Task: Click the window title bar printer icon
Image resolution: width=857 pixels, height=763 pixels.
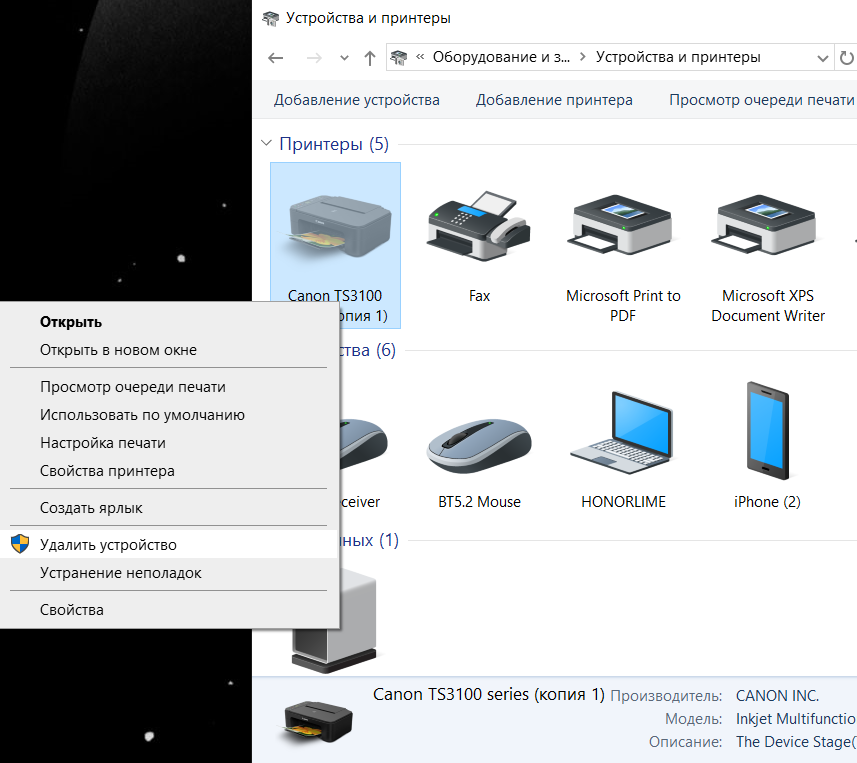Action: tap(271, 19)
